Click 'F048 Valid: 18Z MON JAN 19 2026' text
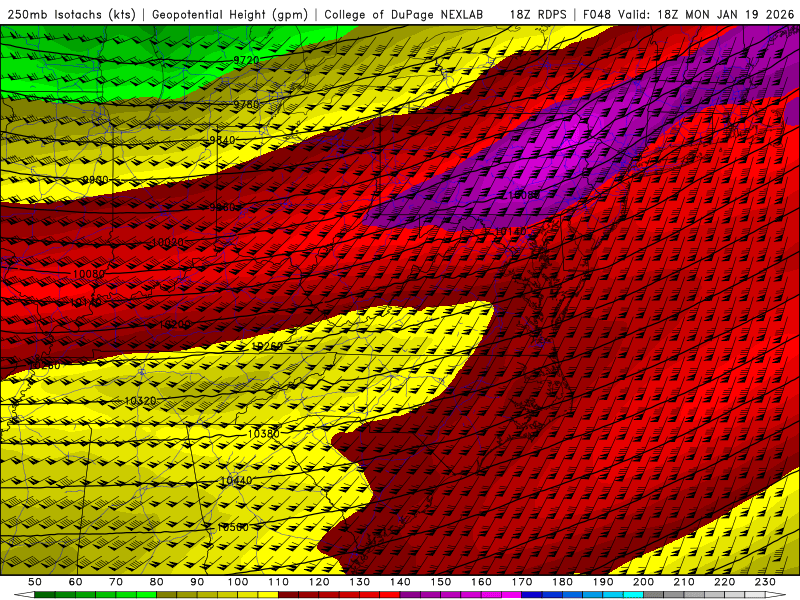 (689, 14)
